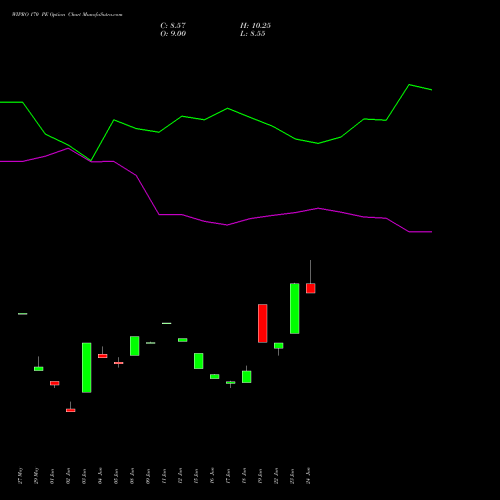Screen dimensions: 500x500
Task: Click the green candlestick for 08 Jun
Action: coord(135,346)
